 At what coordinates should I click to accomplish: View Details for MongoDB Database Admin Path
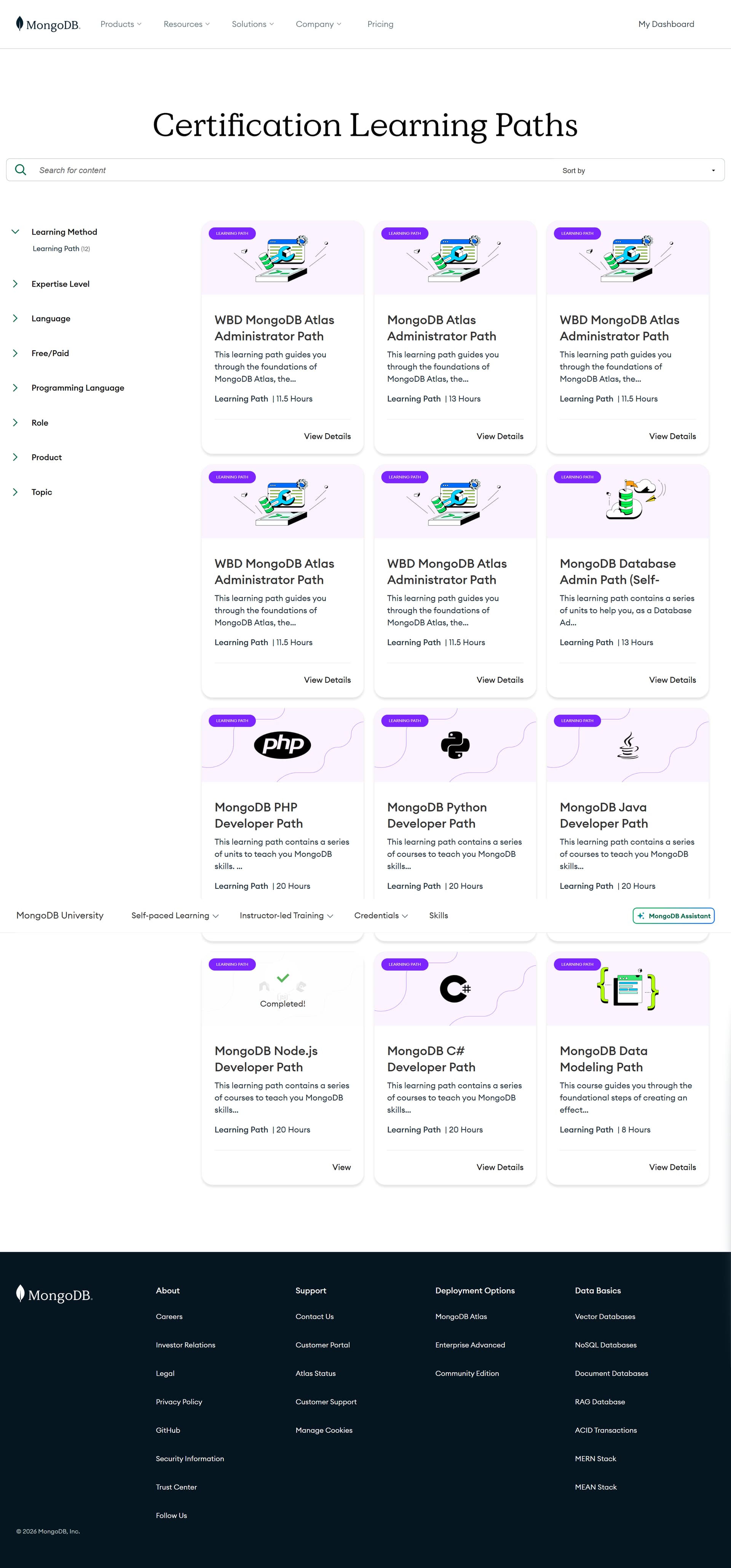672,680
